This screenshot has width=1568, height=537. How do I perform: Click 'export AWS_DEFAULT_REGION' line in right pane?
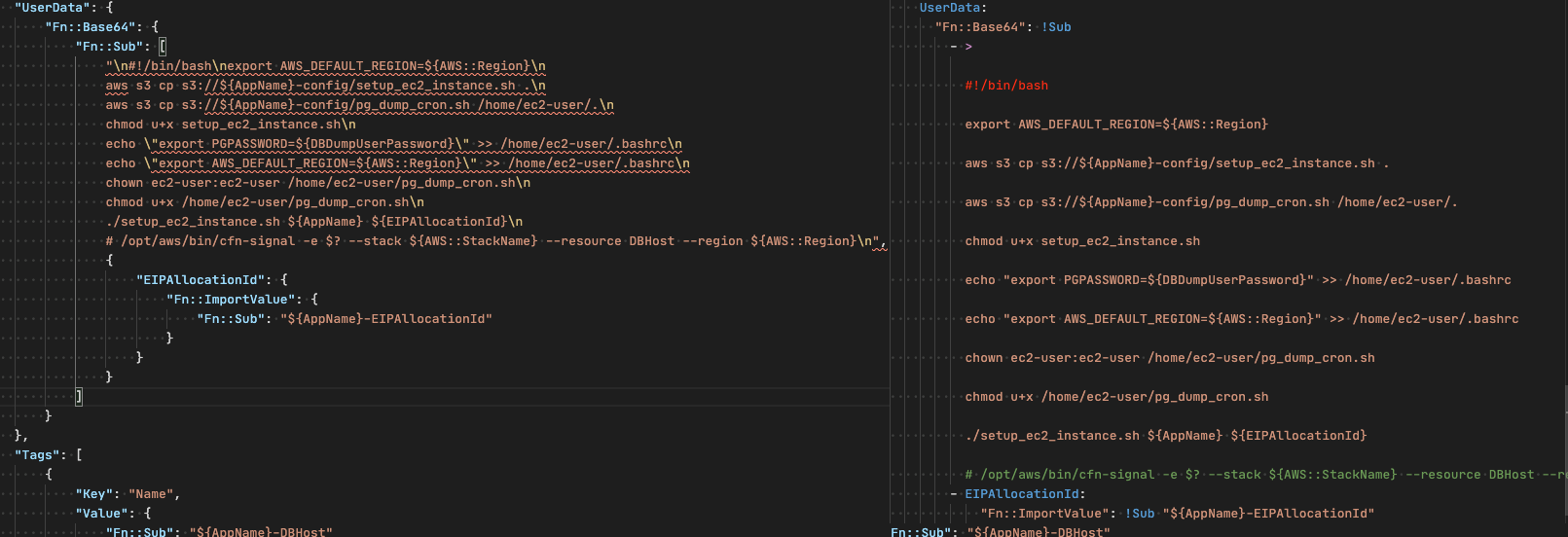click(1116, 125)
